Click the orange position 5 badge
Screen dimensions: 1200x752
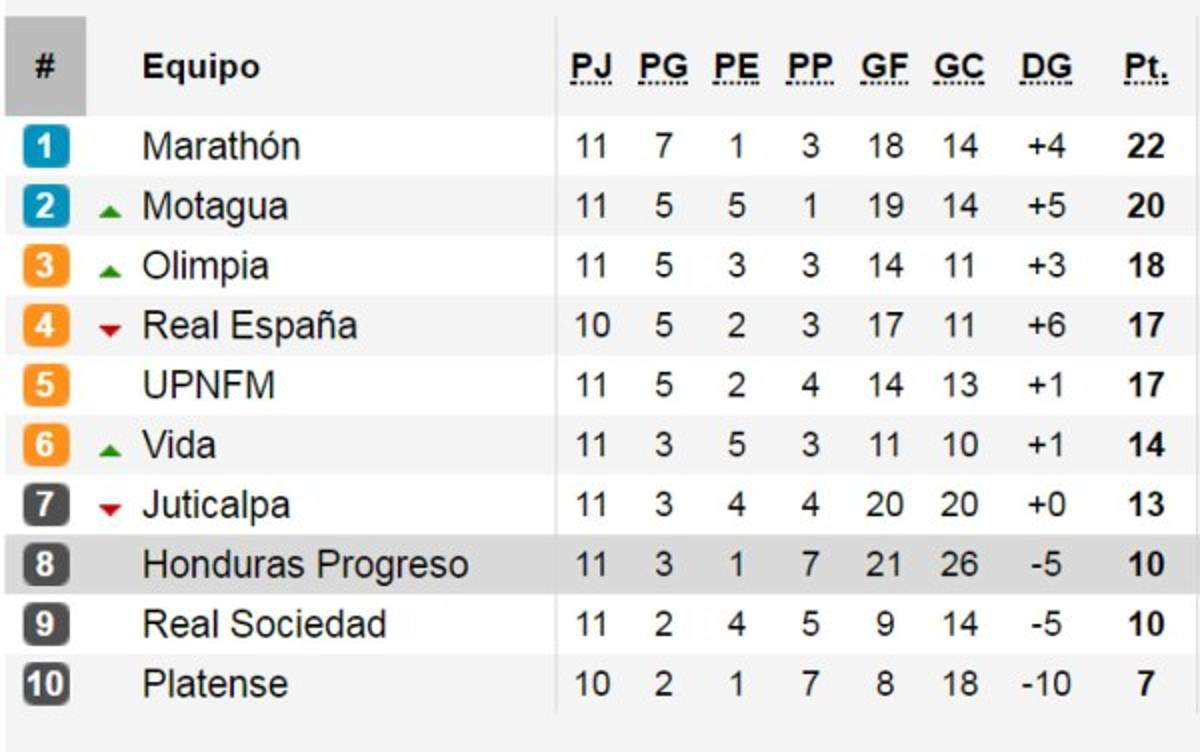pyautogui.click(x=45, y=385)
